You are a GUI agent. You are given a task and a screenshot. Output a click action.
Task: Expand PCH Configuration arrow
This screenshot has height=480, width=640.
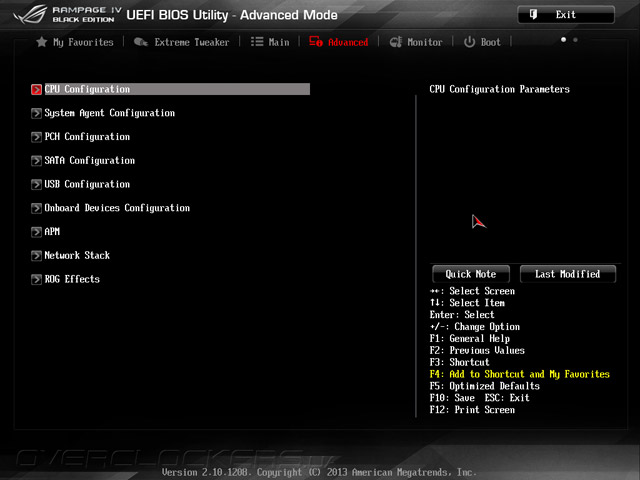(x=36, y=137)
